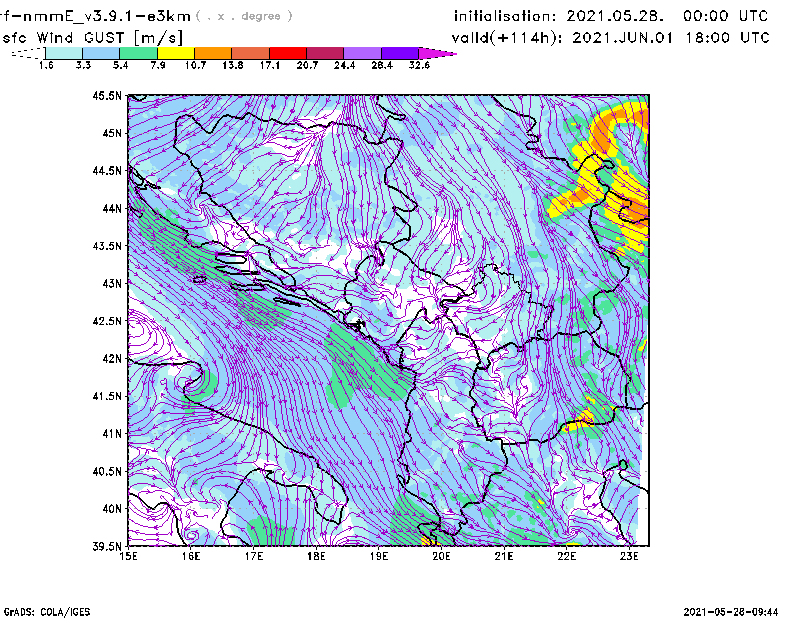This screenshot has height=618, width=800.
Task: Click the 40N latitude label
Action: point(112,508)
